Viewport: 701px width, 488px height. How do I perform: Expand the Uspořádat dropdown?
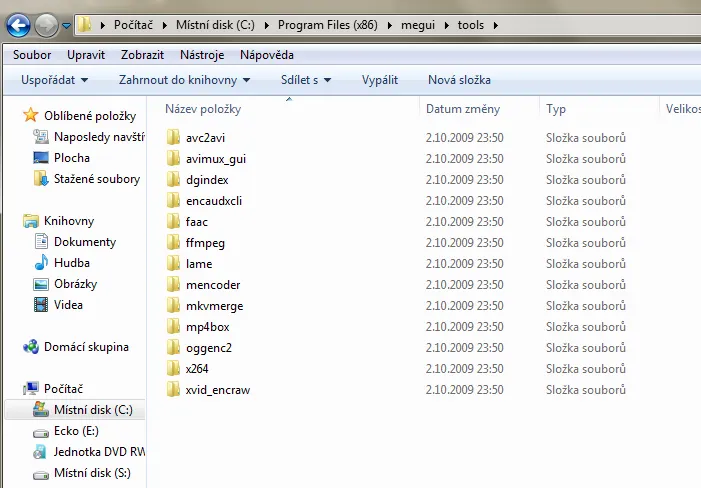55,80
